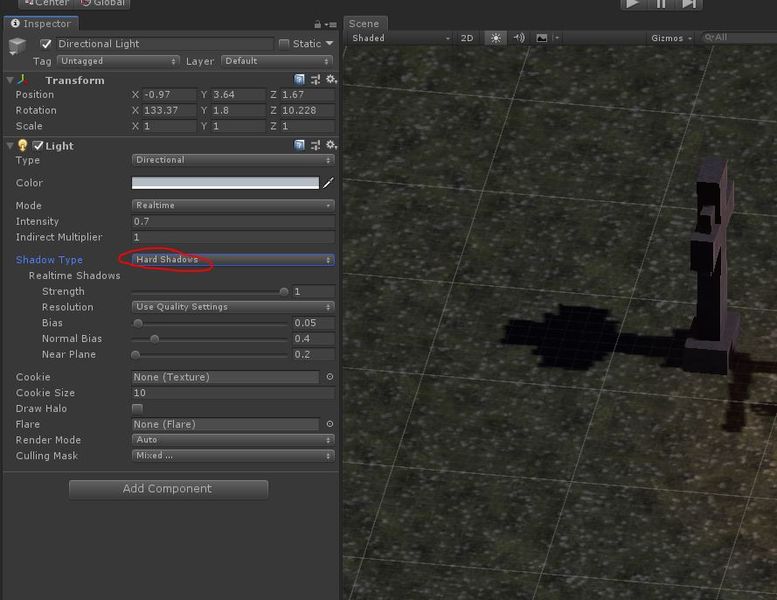Click the Play button in the toolbar
The height and width of the screenshot is (600, 777).
pyautogui.click(x=633, y=4)
